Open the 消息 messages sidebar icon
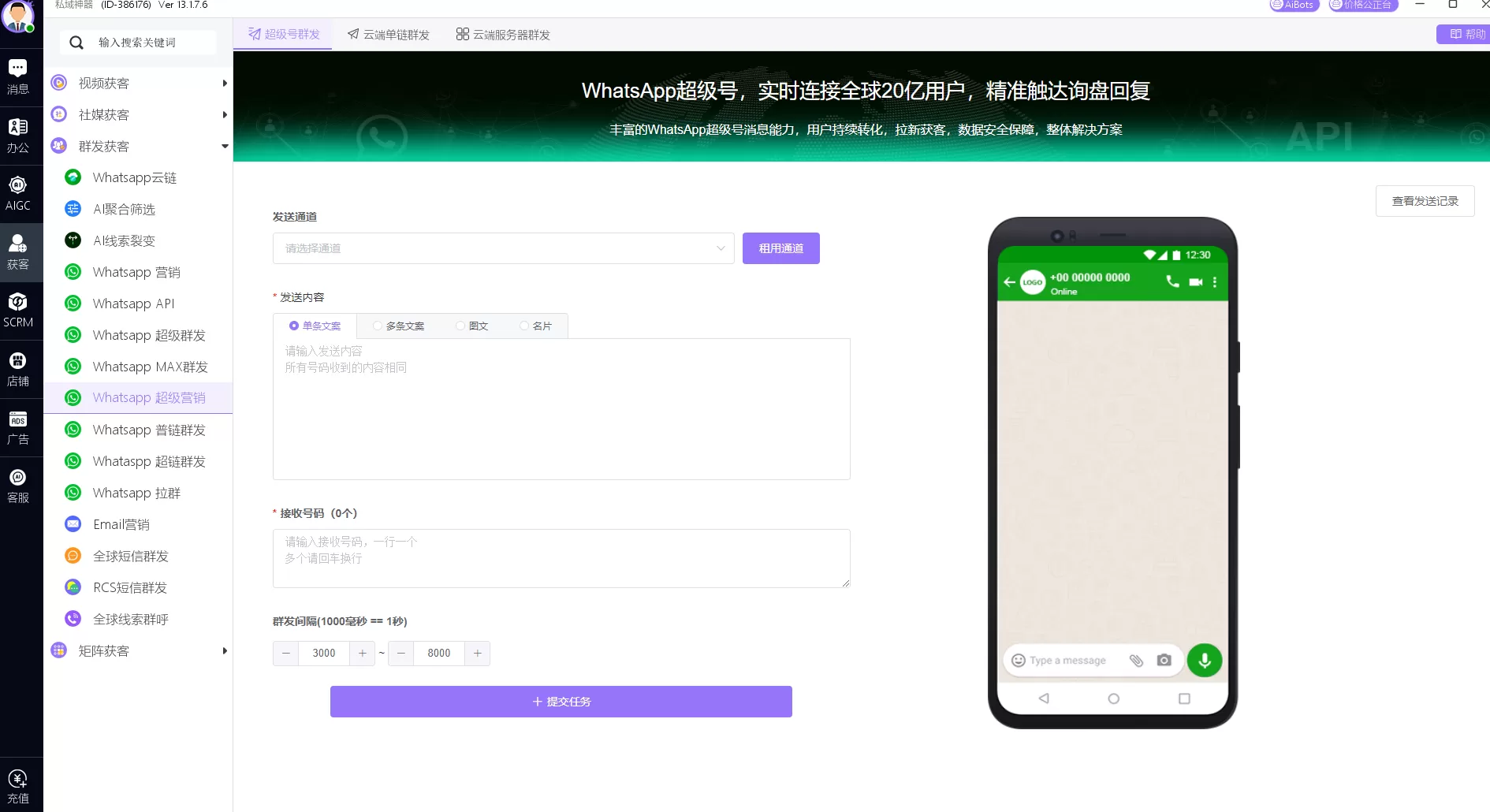 (x=17, y=76)
